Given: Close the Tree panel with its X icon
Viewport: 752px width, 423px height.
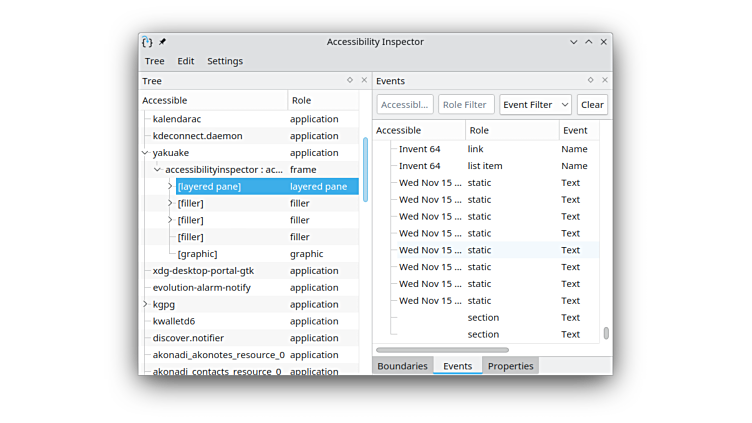Looking at the screenshot, I should [364, 81].
